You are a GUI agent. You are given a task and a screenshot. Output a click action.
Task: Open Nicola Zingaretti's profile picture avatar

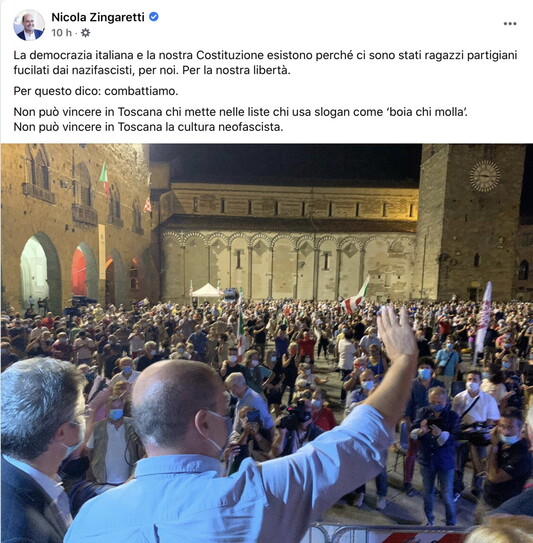pos(29,25)
